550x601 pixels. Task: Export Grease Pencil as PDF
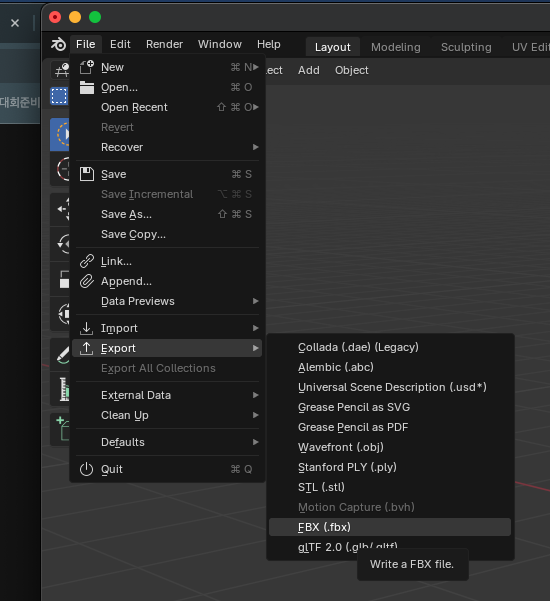(390, 427)
